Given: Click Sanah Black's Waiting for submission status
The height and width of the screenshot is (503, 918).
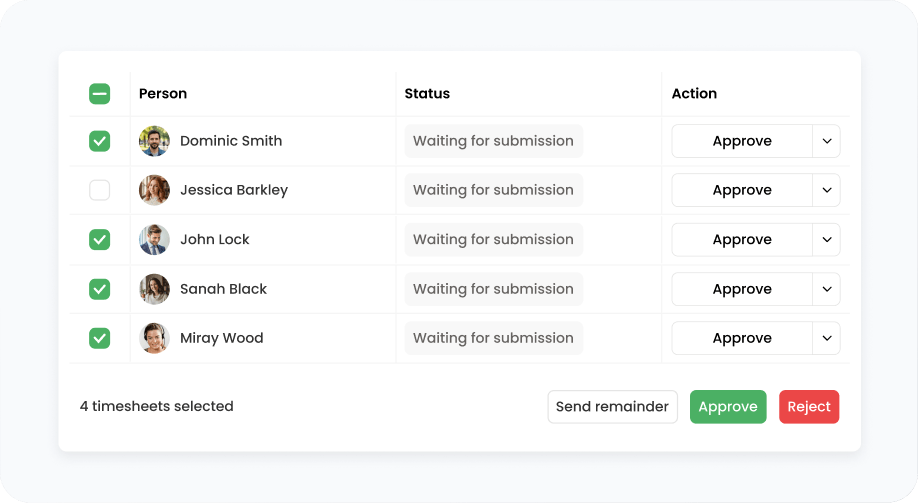Looking at the screenshot, I should point(494,289).
